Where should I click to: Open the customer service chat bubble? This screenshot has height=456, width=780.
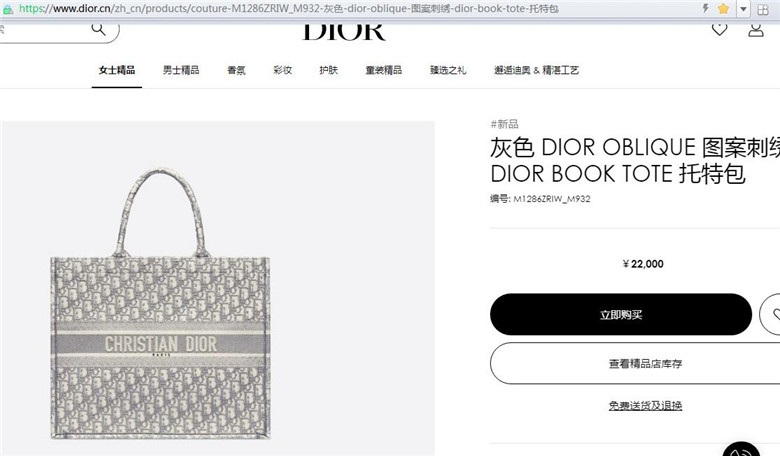click(x=741, y=450)
